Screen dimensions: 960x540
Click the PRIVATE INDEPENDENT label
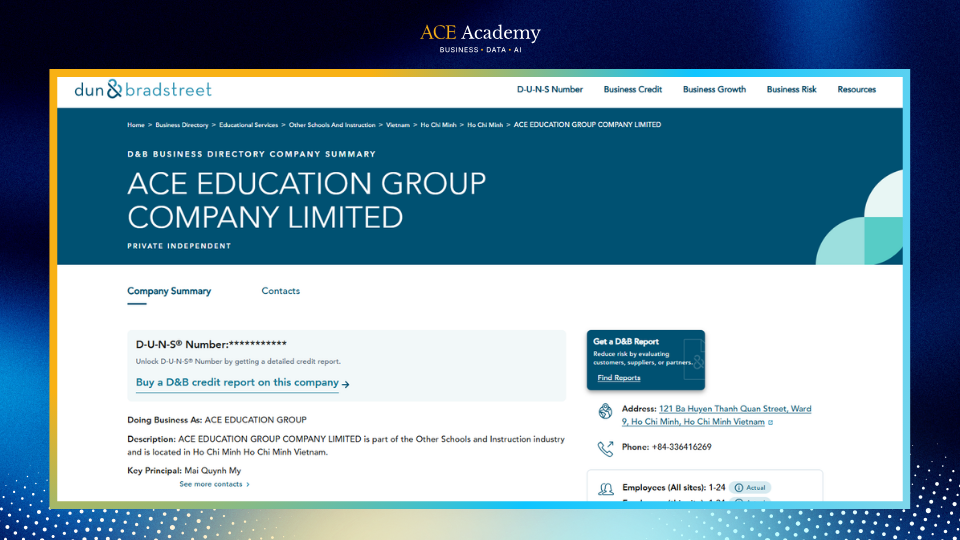pos(179,246)
